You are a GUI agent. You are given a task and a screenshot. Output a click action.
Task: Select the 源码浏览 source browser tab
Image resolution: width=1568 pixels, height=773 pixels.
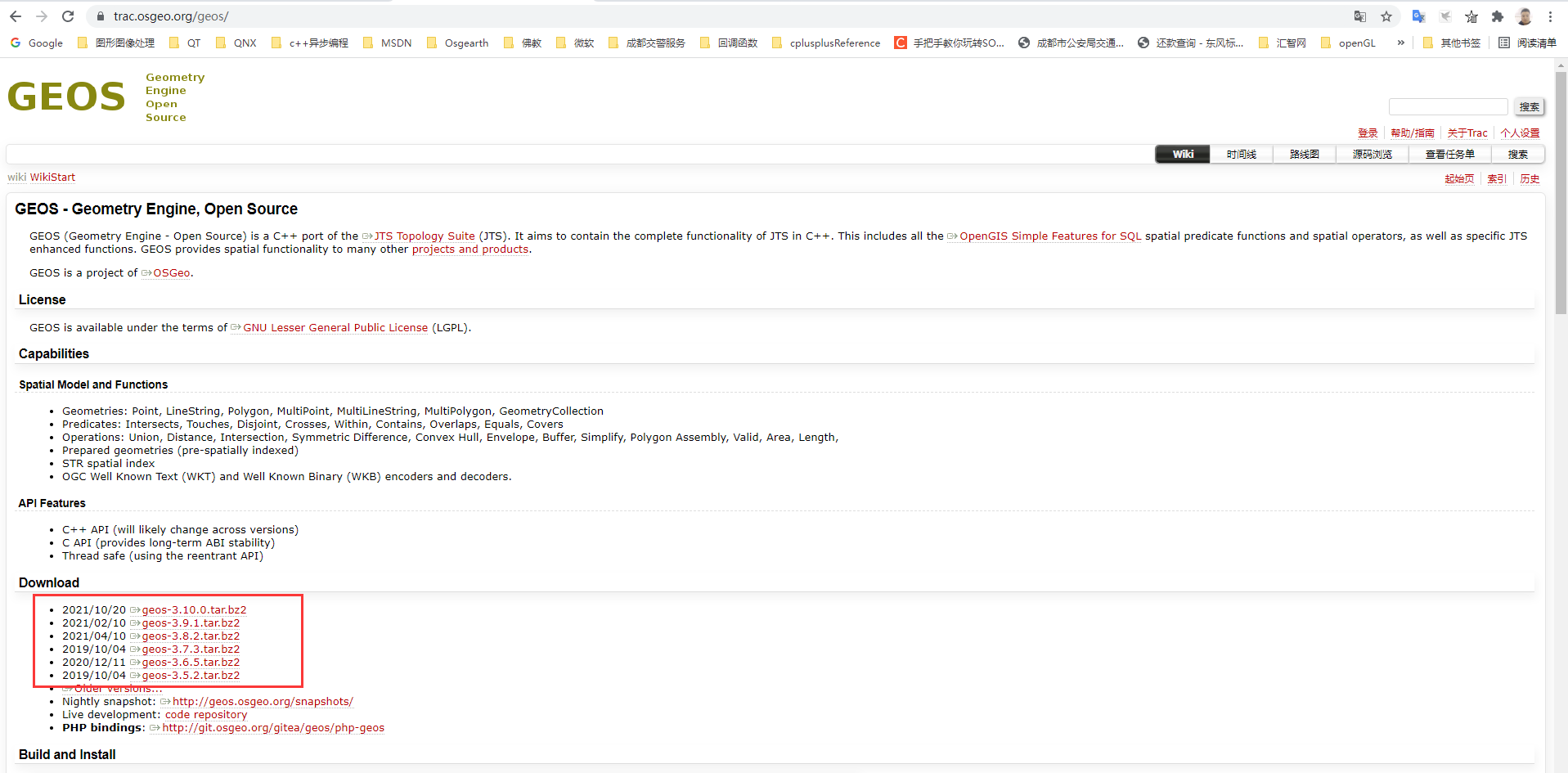click(1372, 155)
